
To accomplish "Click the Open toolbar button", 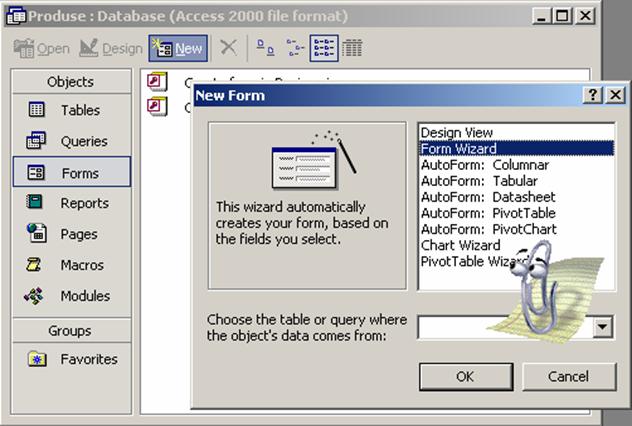I will pos(42,49).
